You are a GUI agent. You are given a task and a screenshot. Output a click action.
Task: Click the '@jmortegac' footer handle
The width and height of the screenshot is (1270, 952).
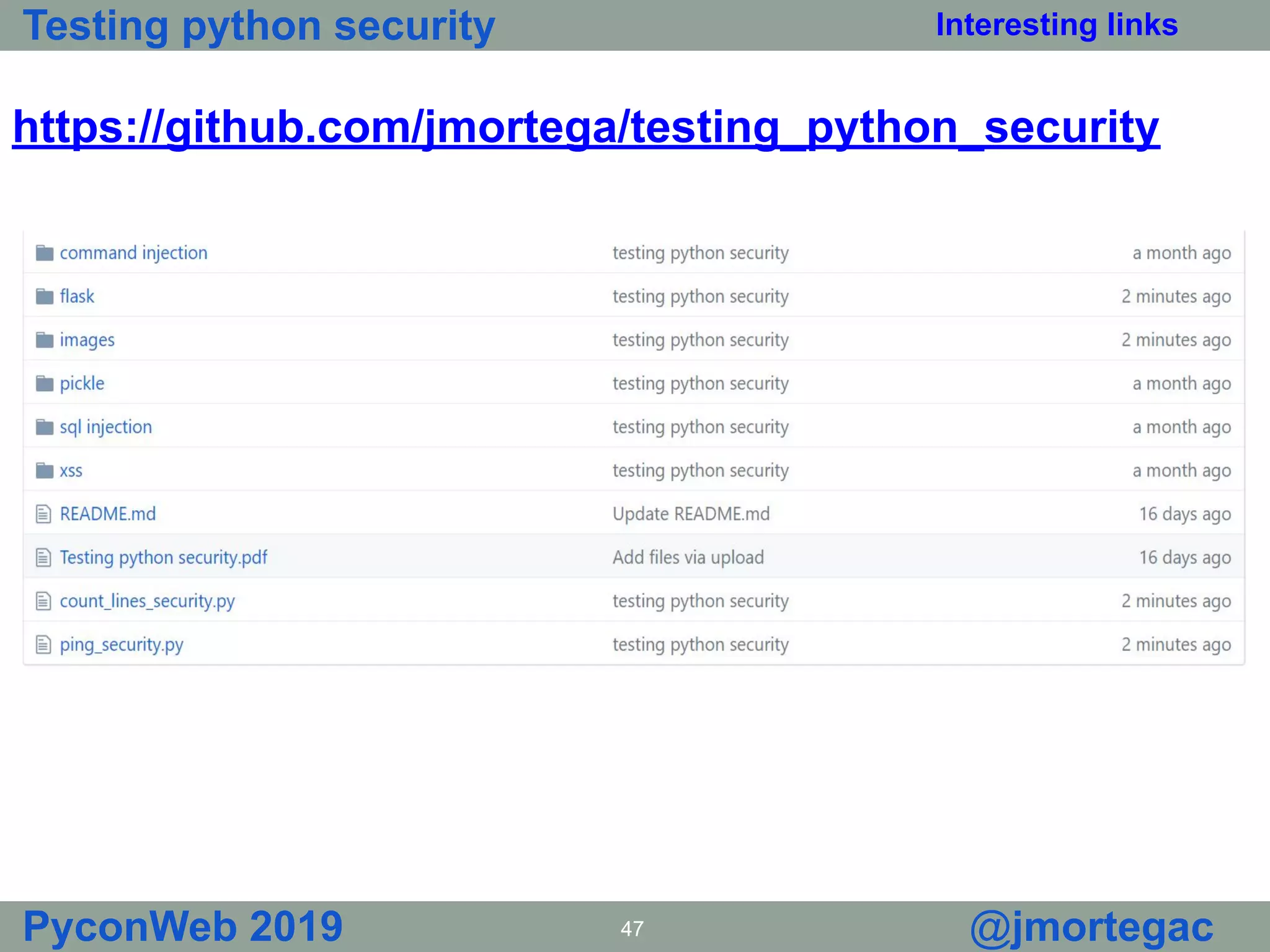(x=1091, y=928)
